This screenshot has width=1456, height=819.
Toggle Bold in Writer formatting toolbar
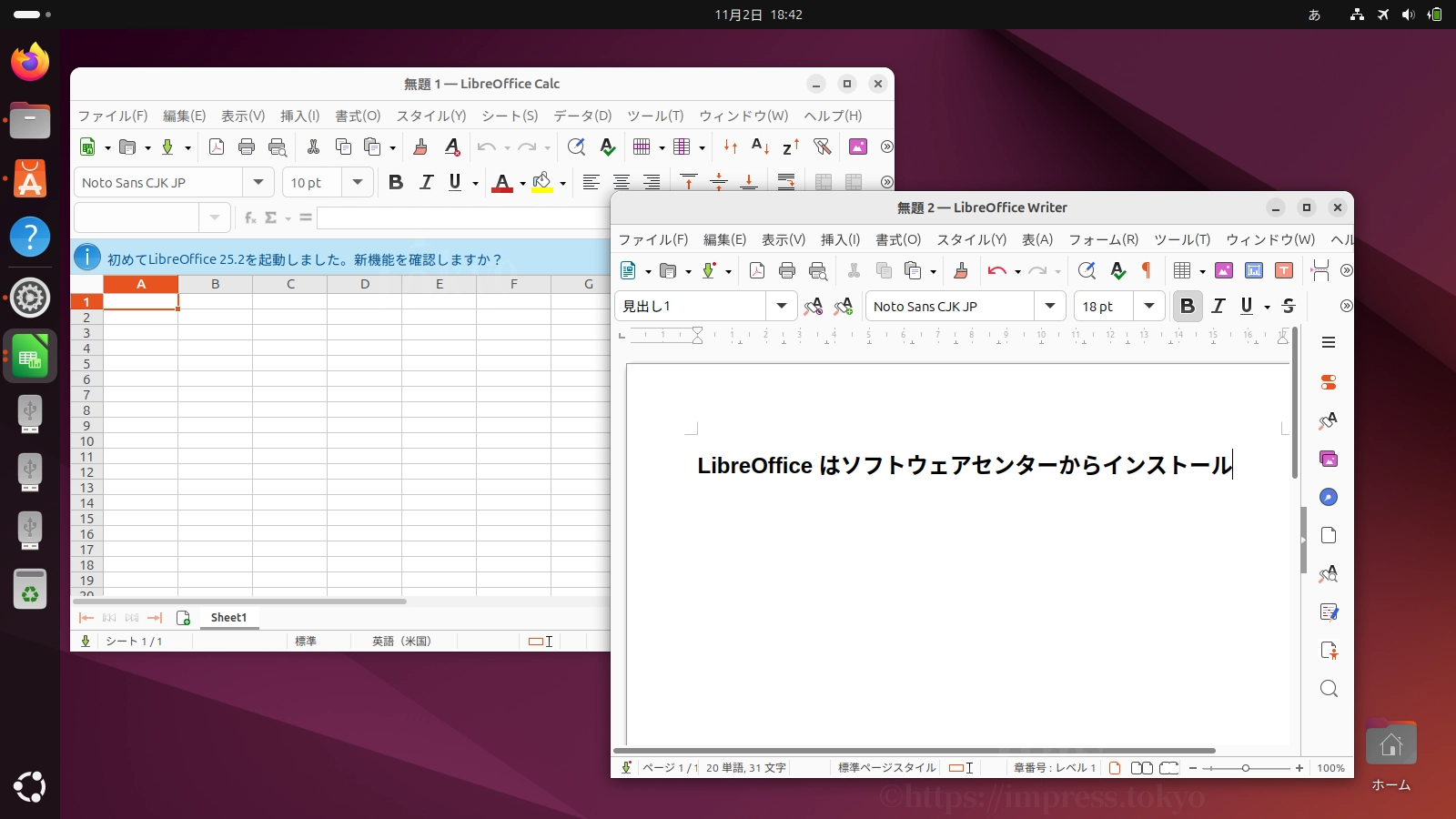[x=1188, y=306]
